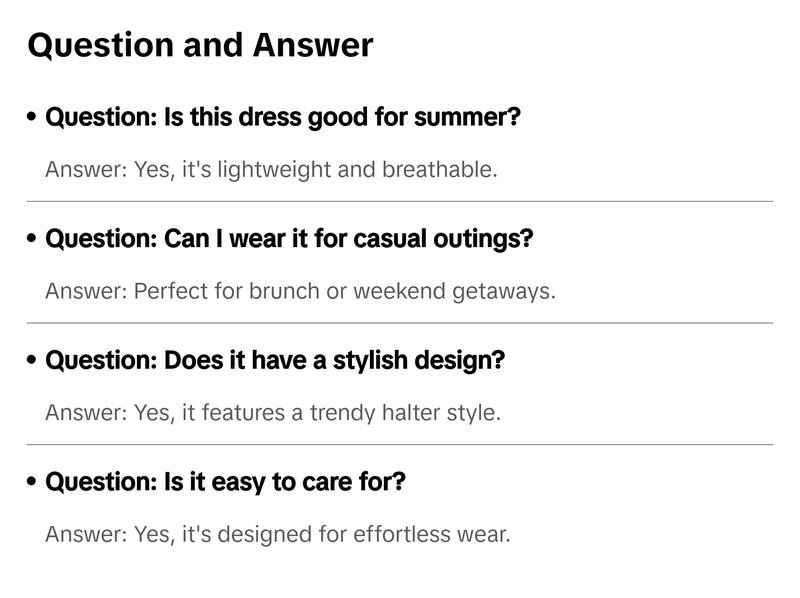Select the question about summer suitability
Viewport: 800px width, 598px height.
coord(283,117)
